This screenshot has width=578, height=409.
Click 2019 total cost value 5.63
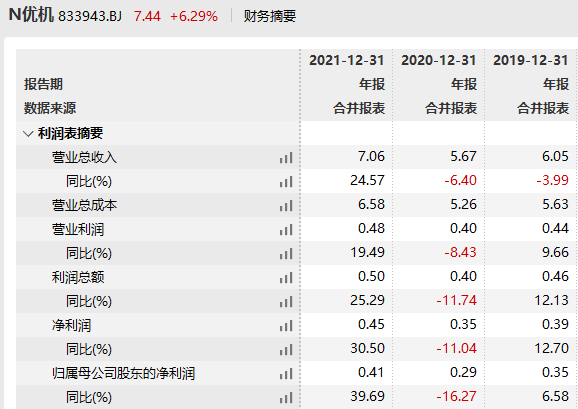[x=555, y=204]
